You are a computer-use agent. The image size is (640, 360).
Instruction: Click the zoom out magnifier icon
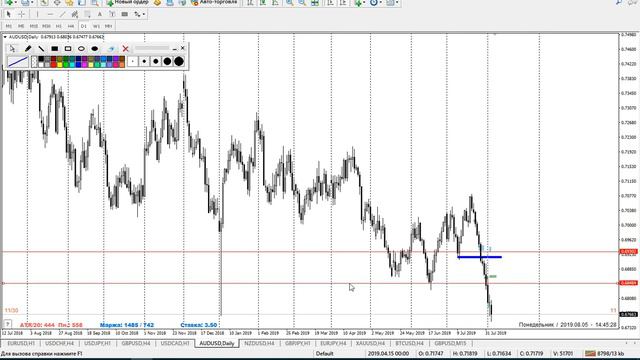click(302, 2)
